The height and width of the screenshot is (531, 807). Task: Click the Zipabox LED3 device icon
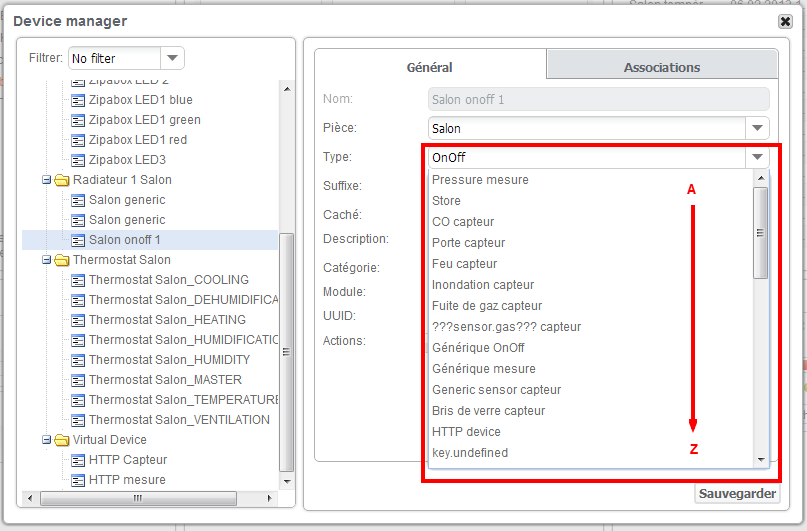[78, 161]
